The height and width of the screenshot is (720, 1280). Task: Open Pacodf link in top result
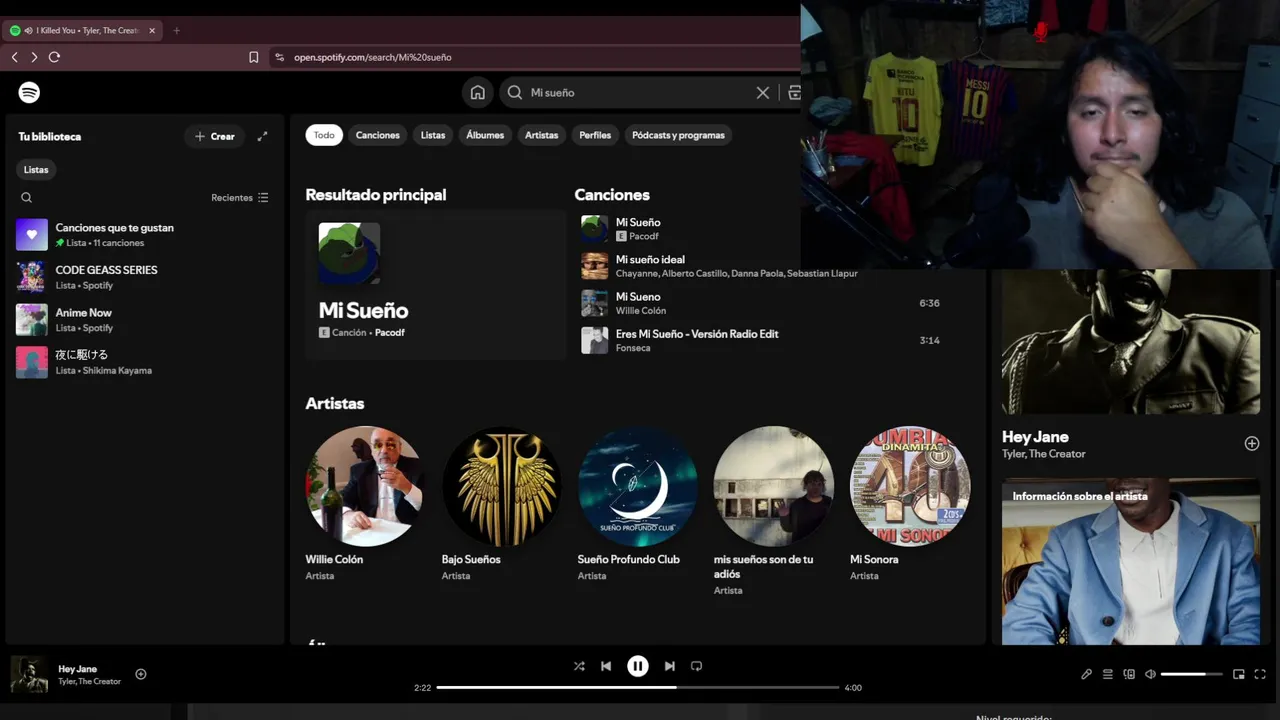pyautogui.click(x=390, y=333)
